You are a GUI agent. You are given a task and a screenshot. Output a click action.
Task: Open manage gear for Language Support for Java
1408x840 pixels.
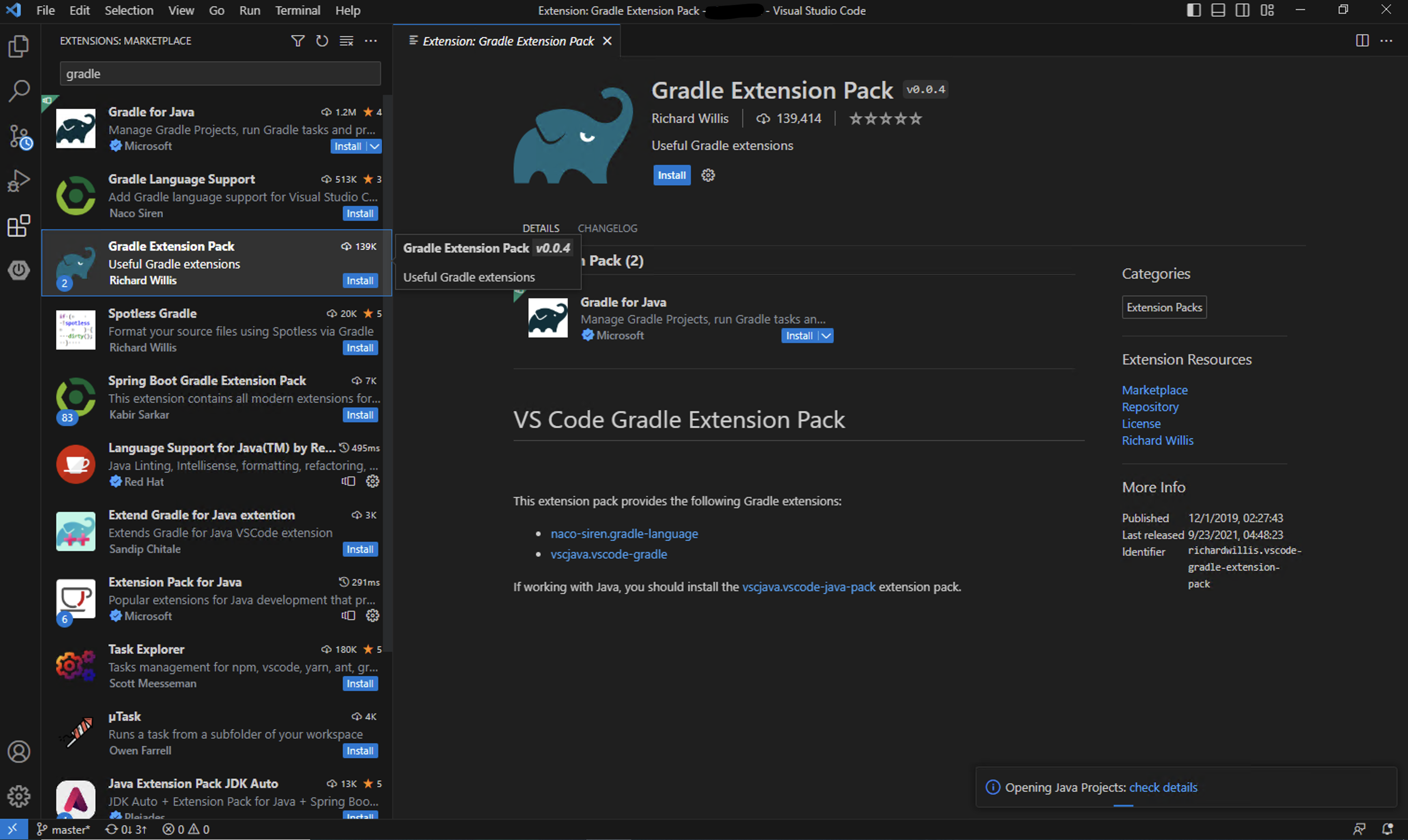pyautogui.click(x=373, y=481)
